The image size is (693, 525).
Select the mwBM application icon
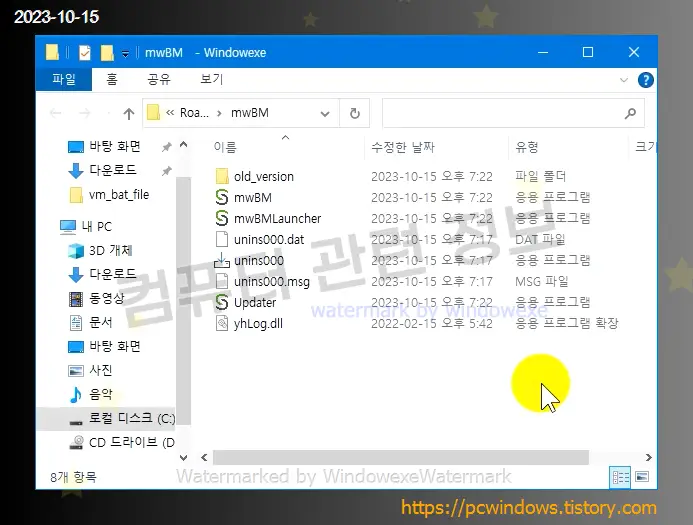point(222,197)
